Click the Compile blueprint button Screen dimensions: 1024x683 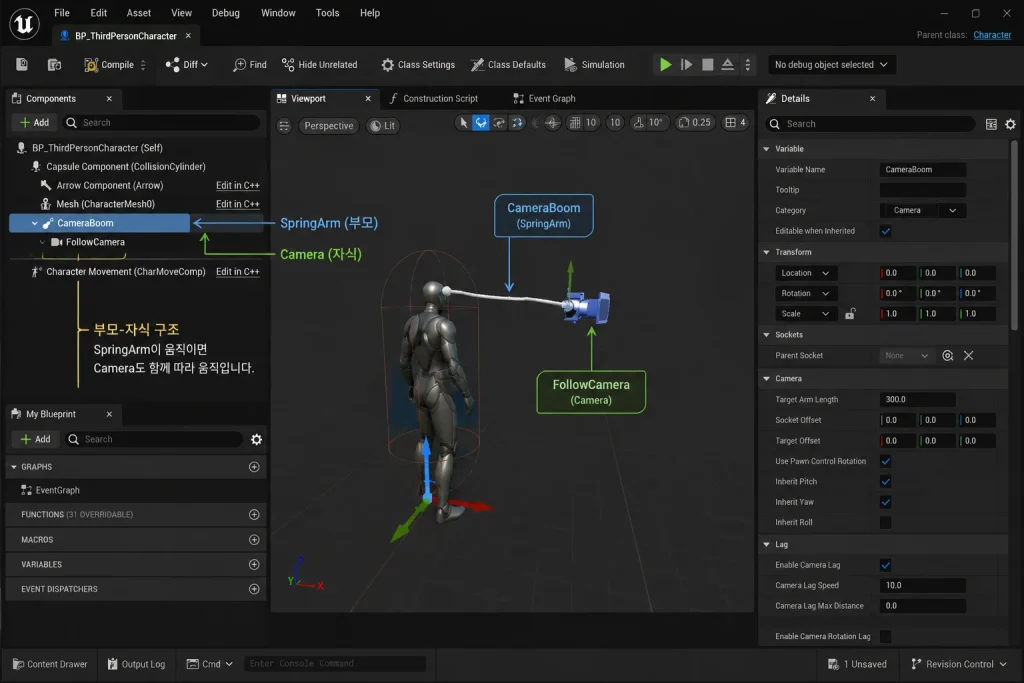coord(108,65)
